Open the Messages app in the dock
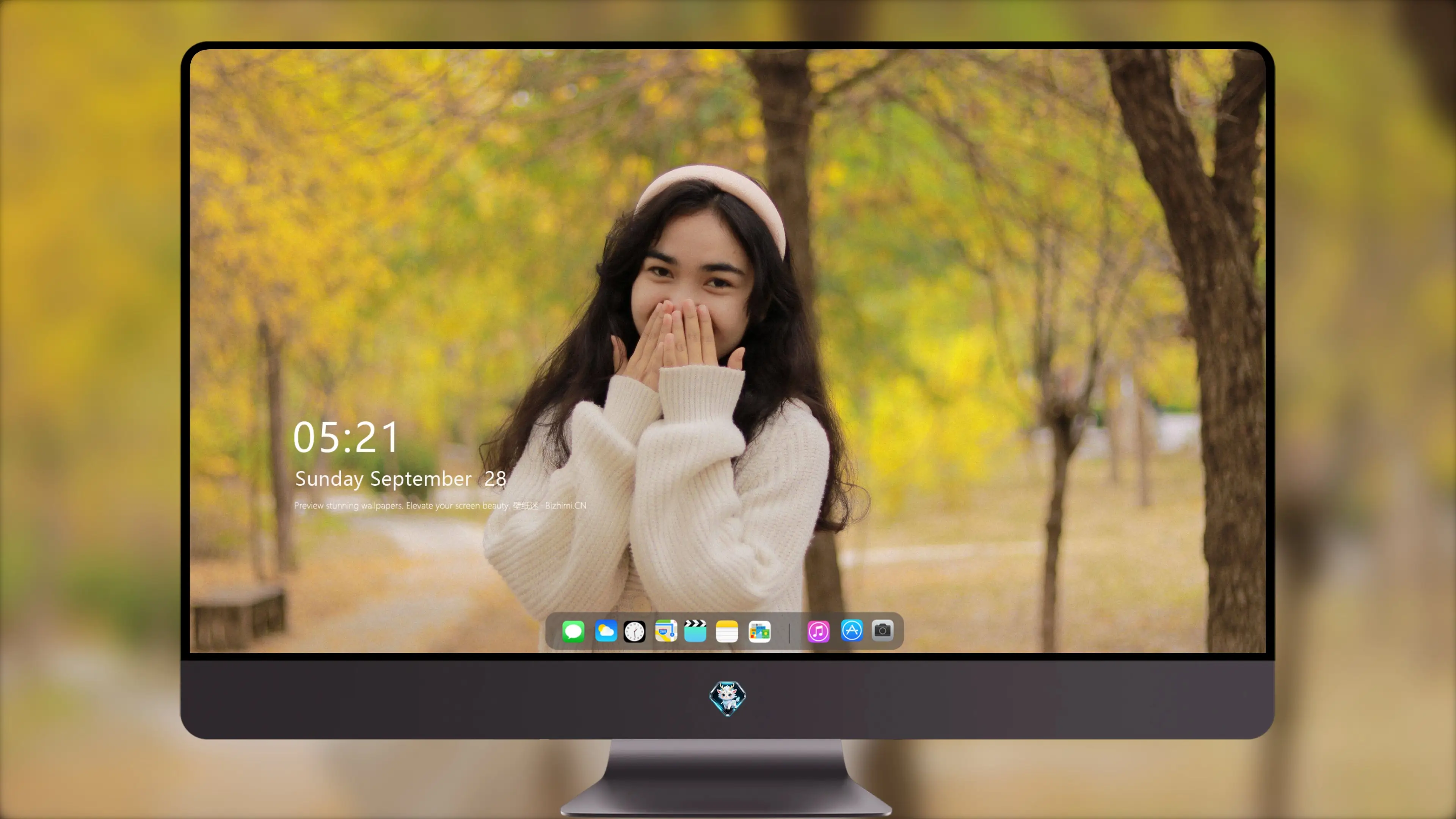Viewport: 1456px width, 819px height. click(x=573, y=631)
